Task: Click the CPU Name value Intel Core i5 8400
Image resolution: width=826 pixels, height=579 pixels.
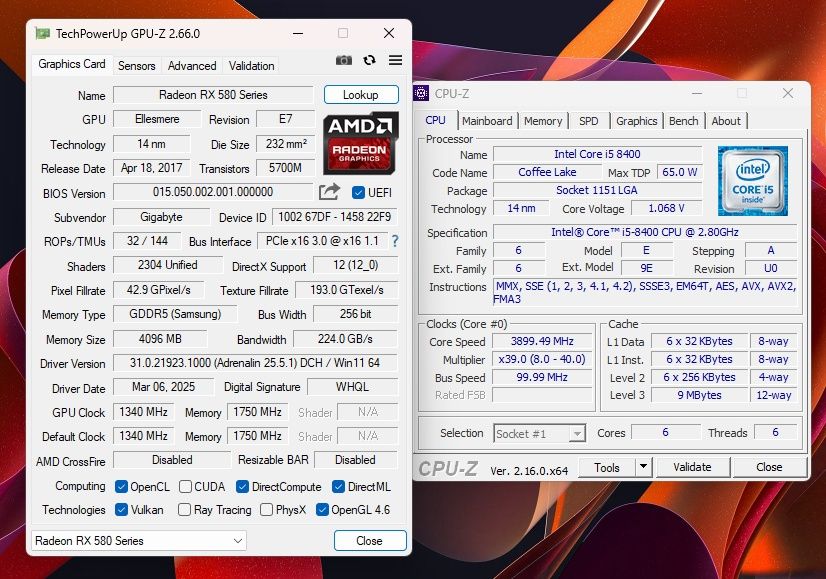Action: pyautogui.click(x=597, y=154)
